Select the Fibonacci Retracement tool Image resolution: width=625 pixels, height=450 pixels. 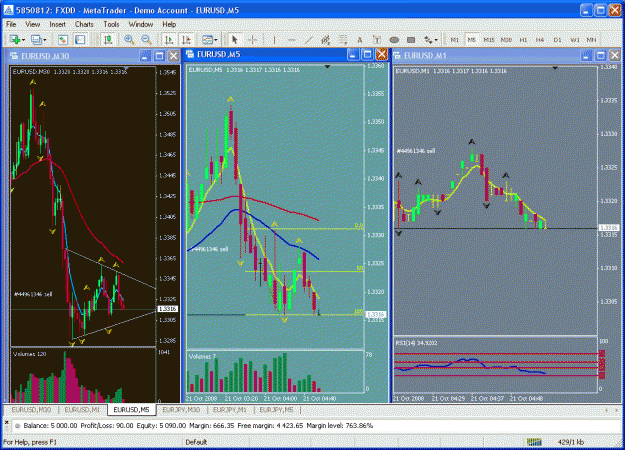(x=342, y=40)
